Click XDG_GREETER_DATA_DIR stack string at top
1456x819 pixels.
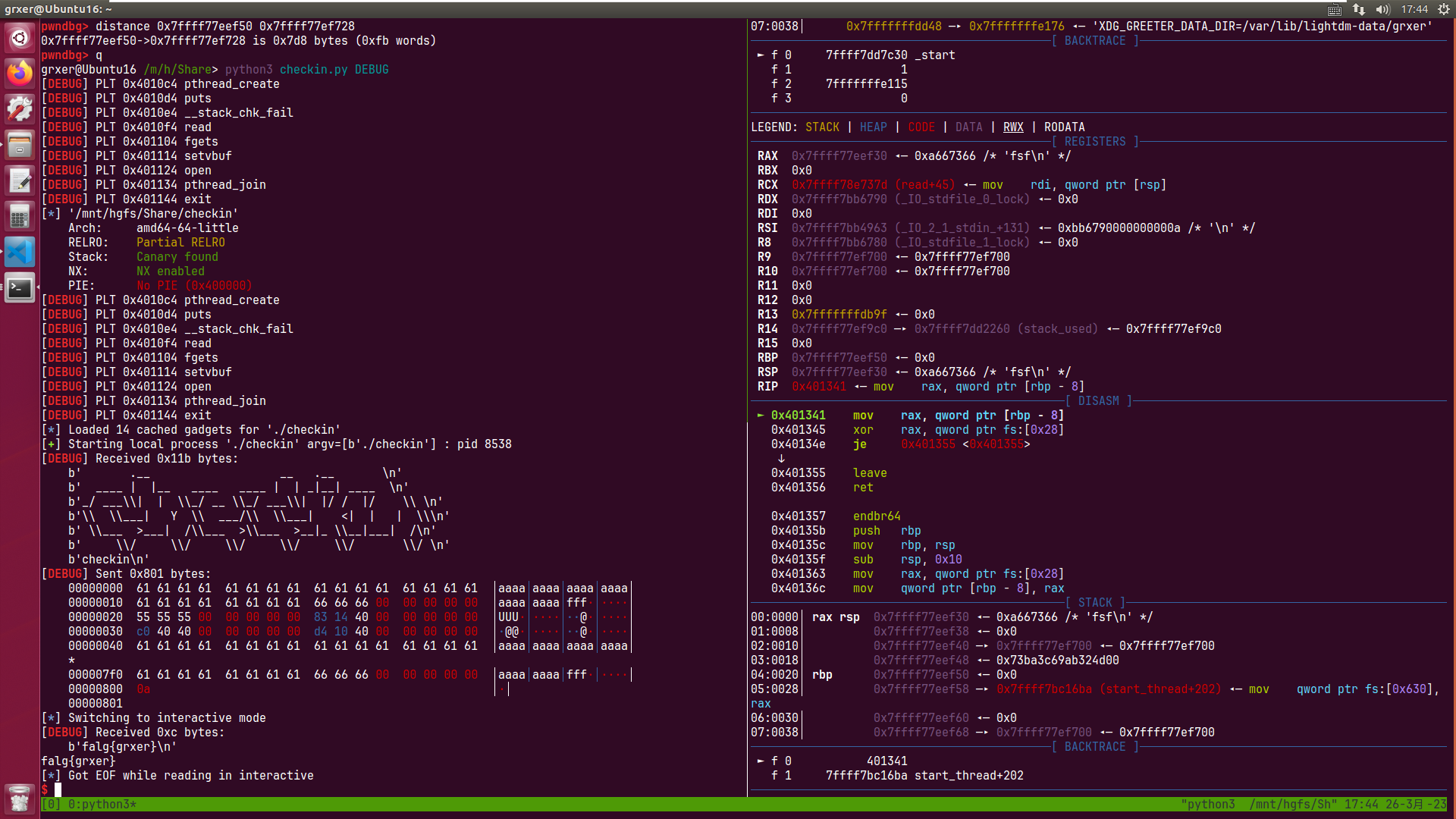pyautogui.click(x=1262, y=27)
